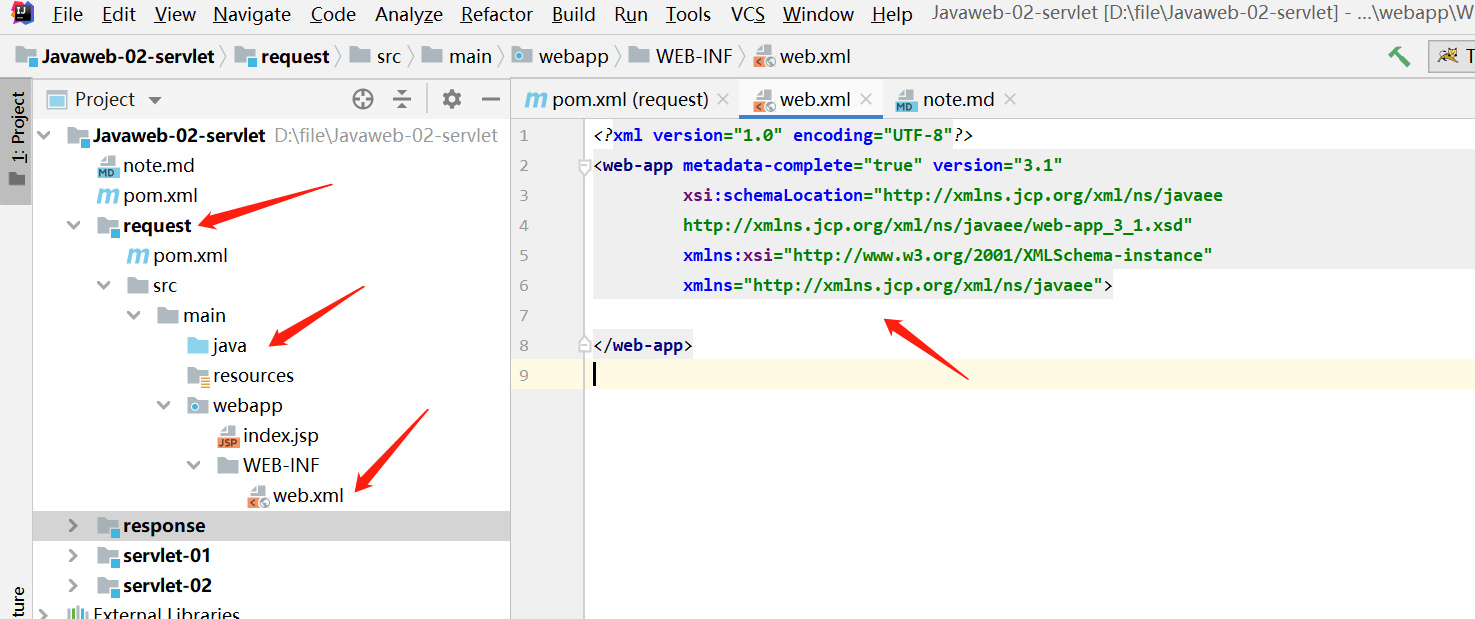Click WEB-INF breadcrumb in navigation bar
The width and height of the screenshot is (1475, 619).
682,56
